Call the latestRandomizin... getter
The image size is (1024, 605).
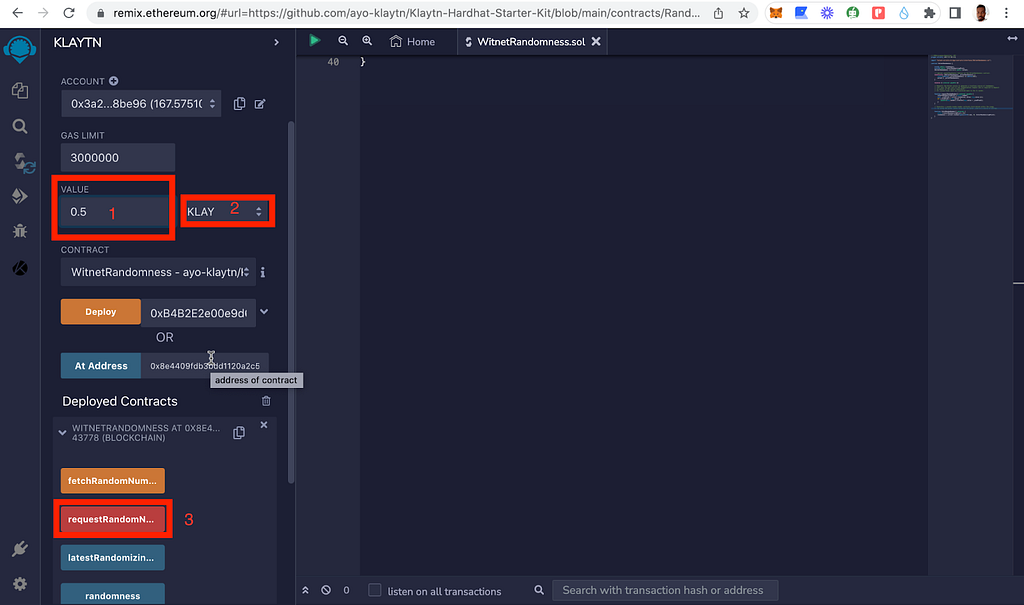[112, 557]
